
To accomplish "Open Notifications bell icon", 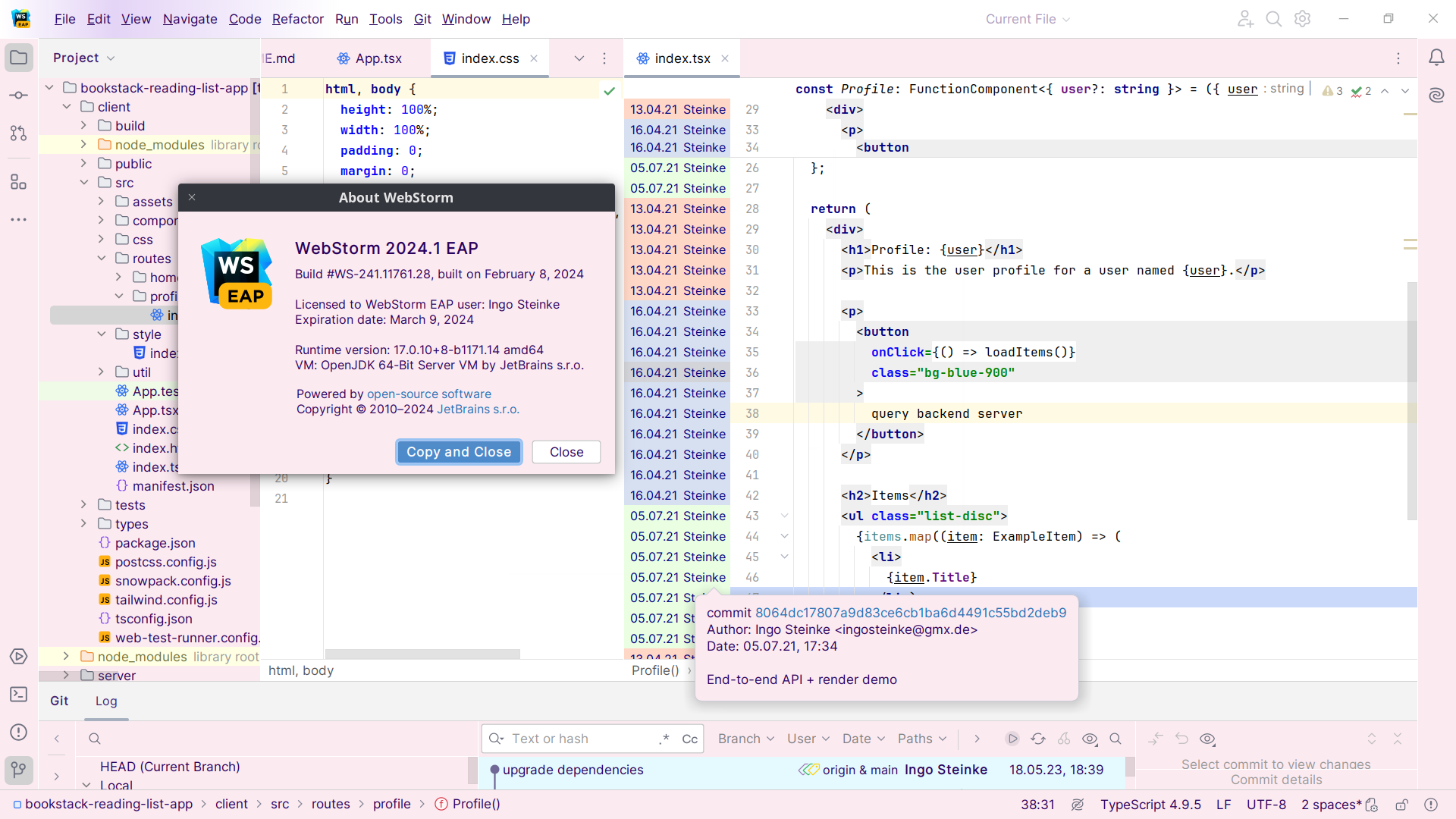I will tap(1436, 58).
